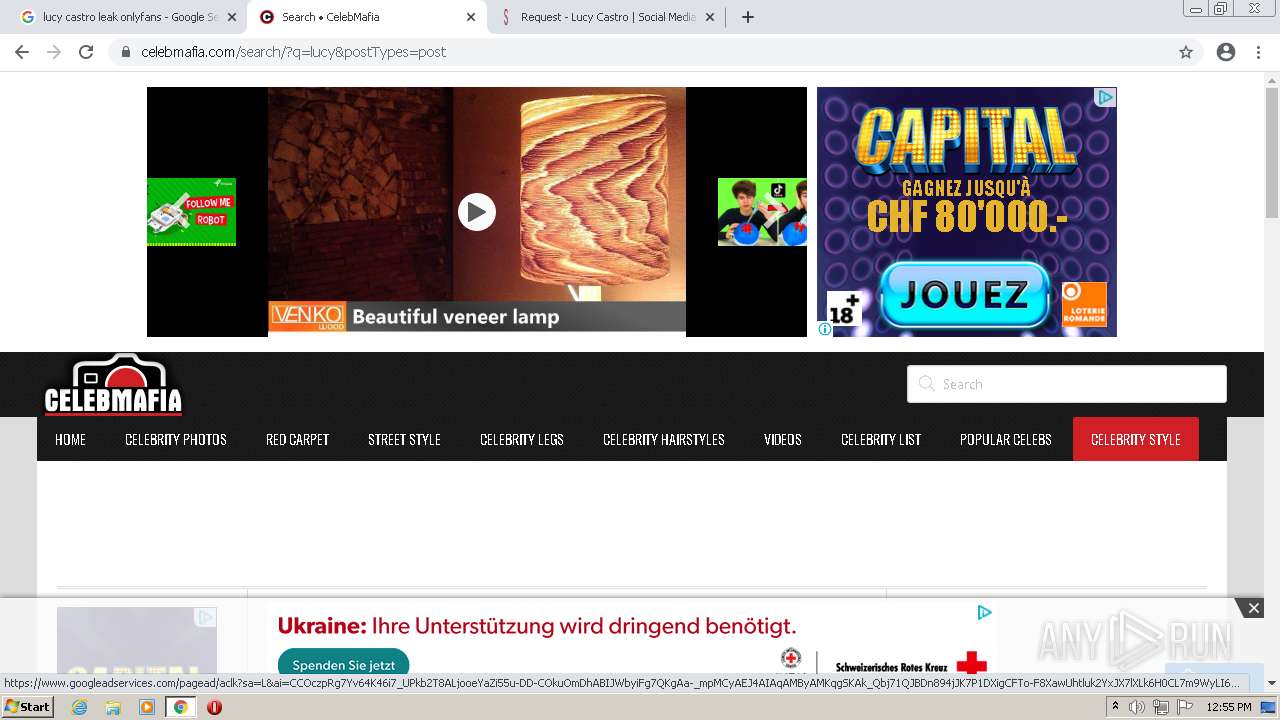Viewport: 1280px width, 720px height.
Task: Click the JOUEZ button in Capital ad
Action: (x=964, y=294)
